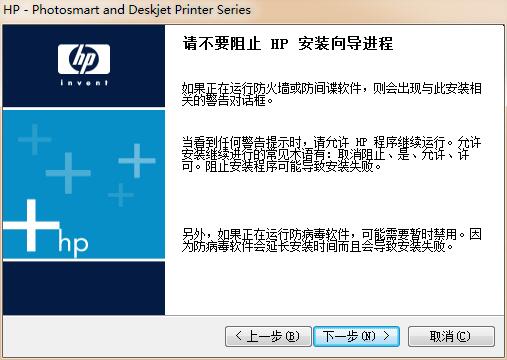Screen dimensions: 507x360
Task: Click the faint plus sign at blue panel's upper left
Action: pyautogui.click(x=34, y=139)
